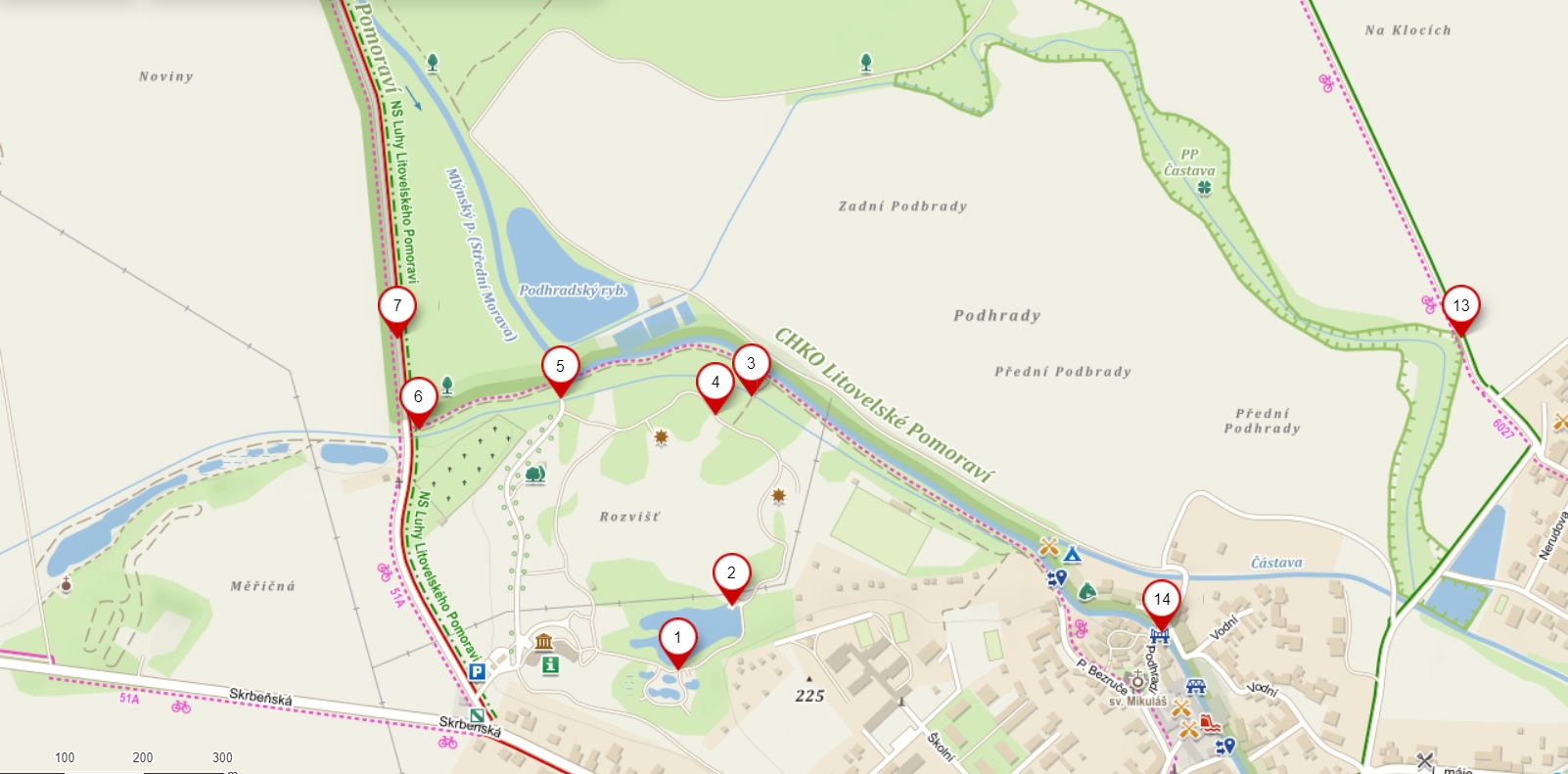
Task: Click the sv. Mikuláš church label
Action: pyautogui.click(x=1137, y=702)
